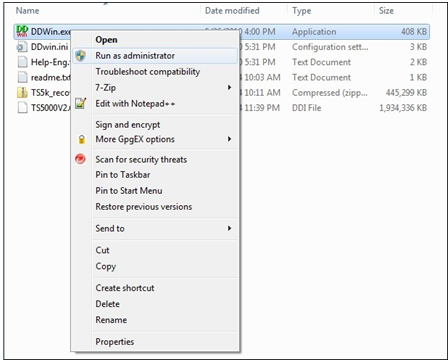
Task: Choose Delete from the context menu
Action: [x=155, y=304]
